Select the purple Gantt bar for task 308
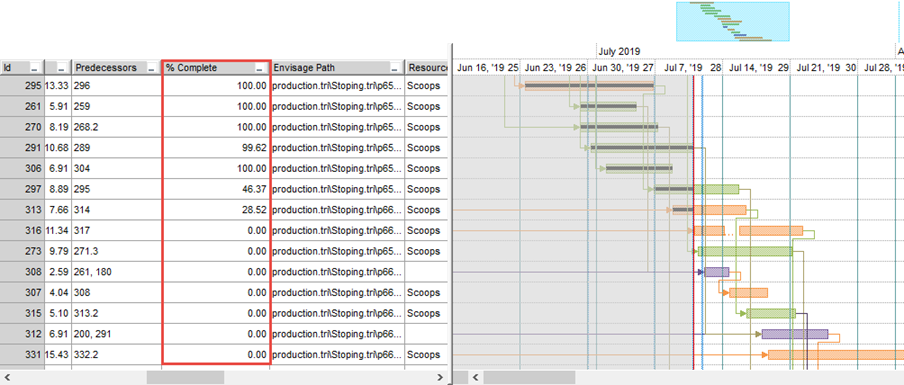The image size is (904, 385). click(717, 271)
